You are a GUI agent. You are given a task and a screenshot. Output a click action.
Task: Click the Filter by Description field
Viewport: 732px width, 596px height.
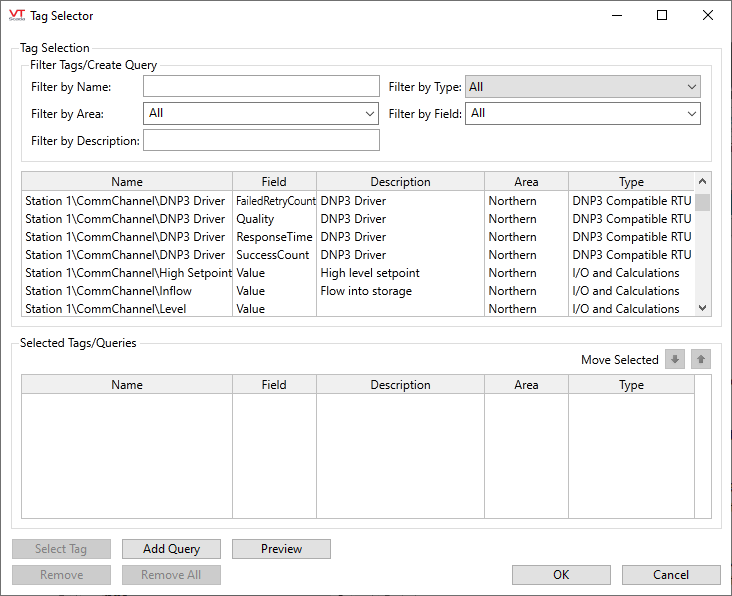[x=261, y=141]
